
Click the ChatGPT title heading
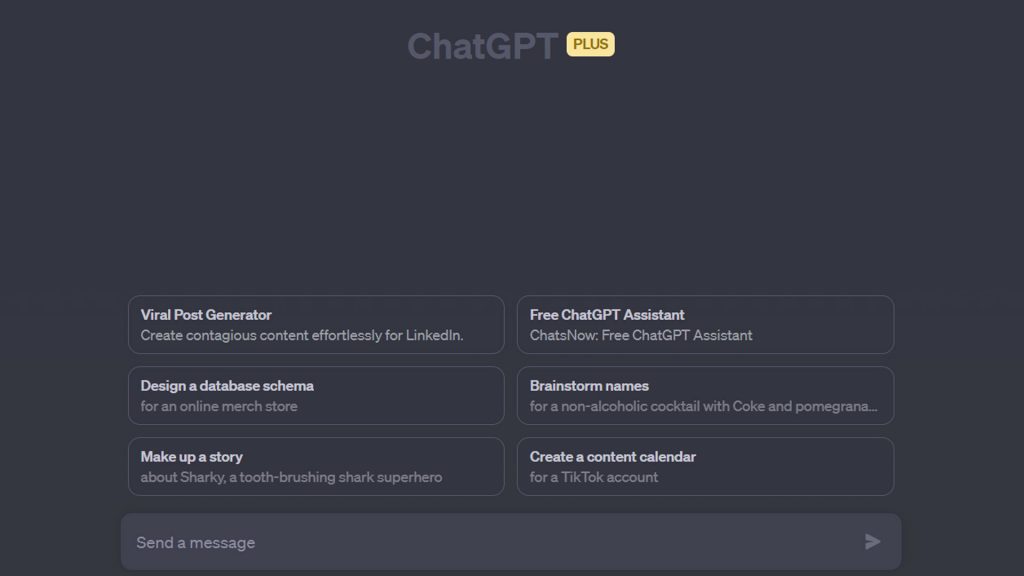(x=482, y=46)
